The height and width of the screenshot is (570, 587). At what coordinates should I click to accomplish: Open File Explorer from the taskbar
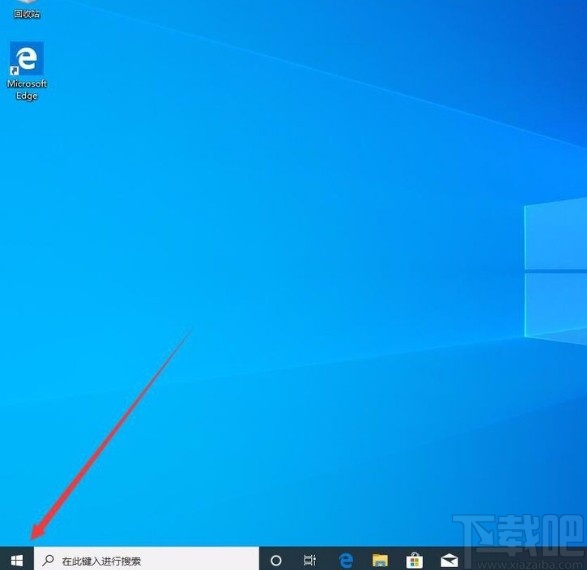(380, 560)
